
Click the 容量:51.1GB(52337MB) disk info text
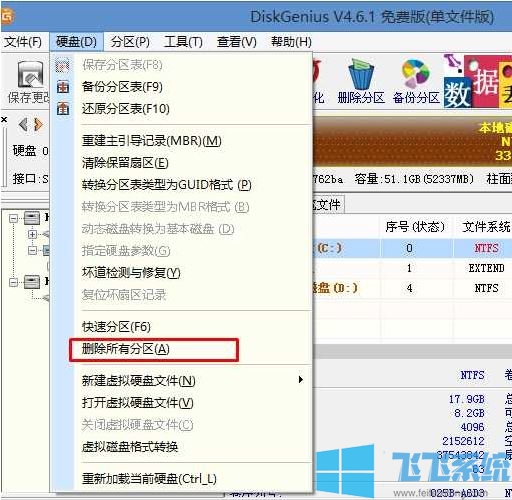414,179
